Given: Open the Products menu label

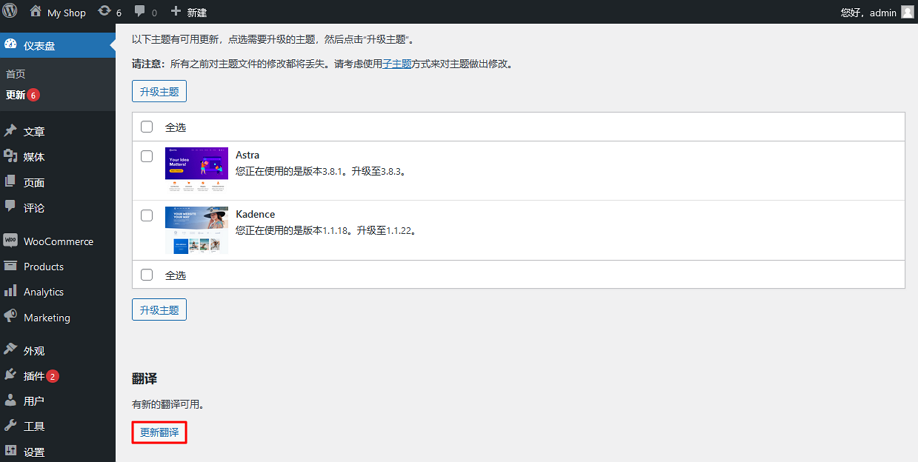Looking at the screenshot, I should coord(43,266).
